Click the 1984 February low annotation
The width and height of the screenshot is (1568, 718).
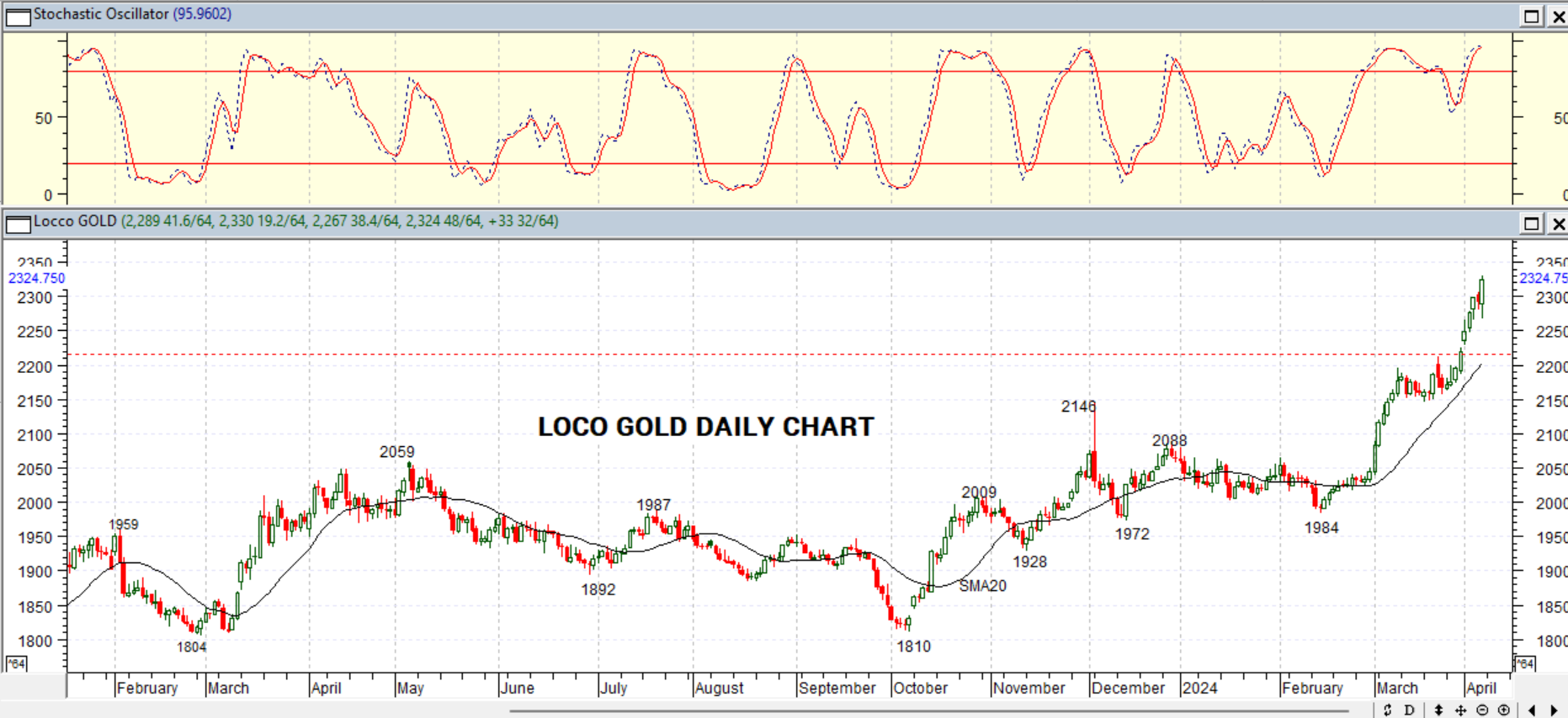point(1321,528)
